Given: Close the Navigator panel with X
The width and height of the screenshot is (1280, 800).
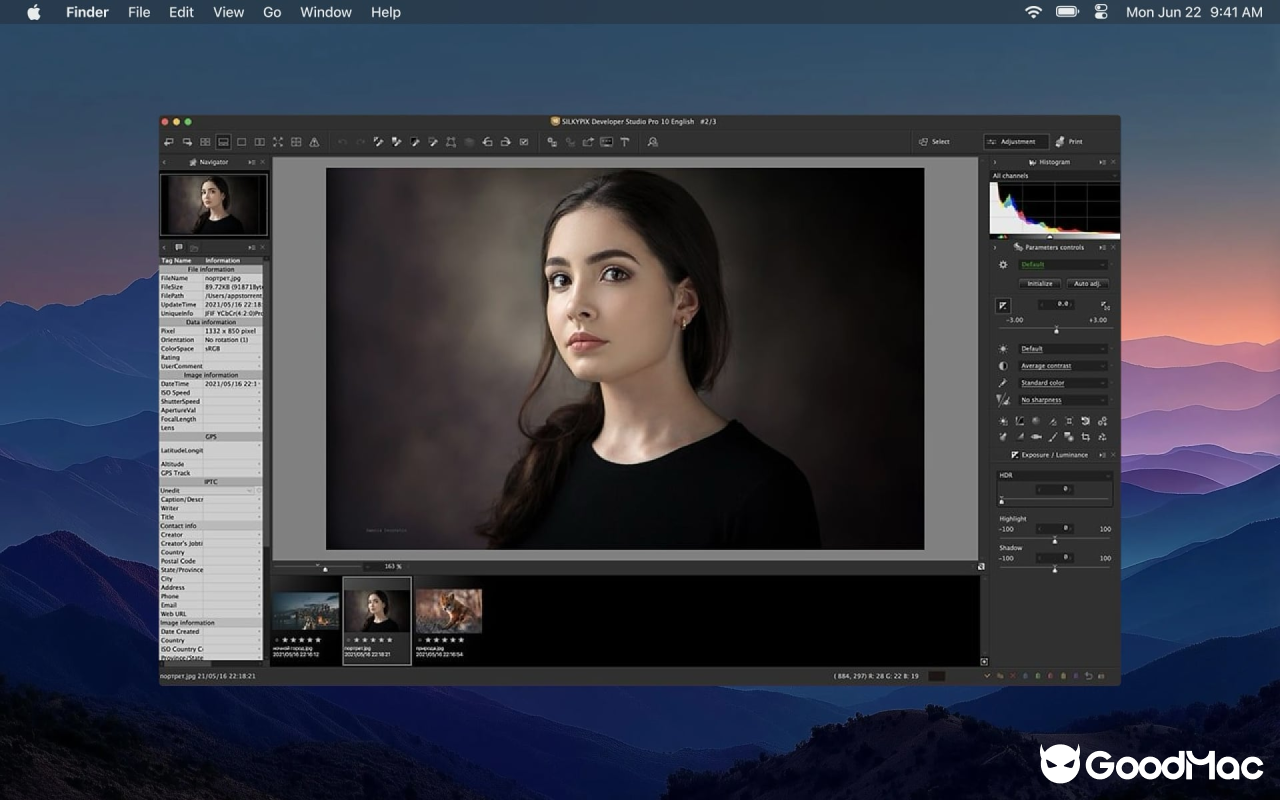Looking at the screenshot, I should [x=263, y=162].
